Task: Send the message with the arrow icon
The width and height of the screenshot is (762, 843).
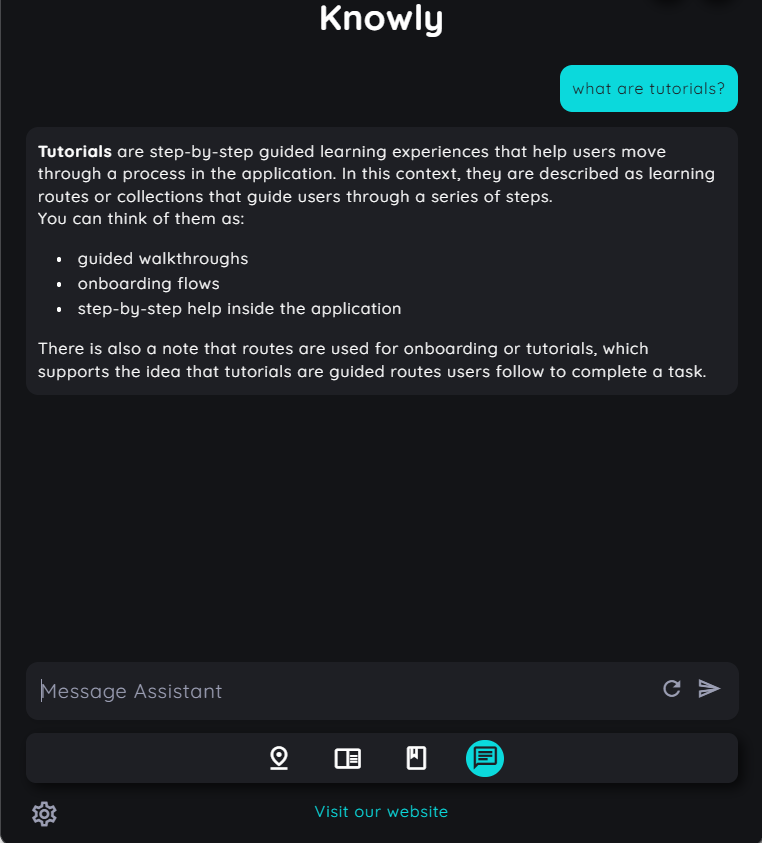Action: pos(709,689)
